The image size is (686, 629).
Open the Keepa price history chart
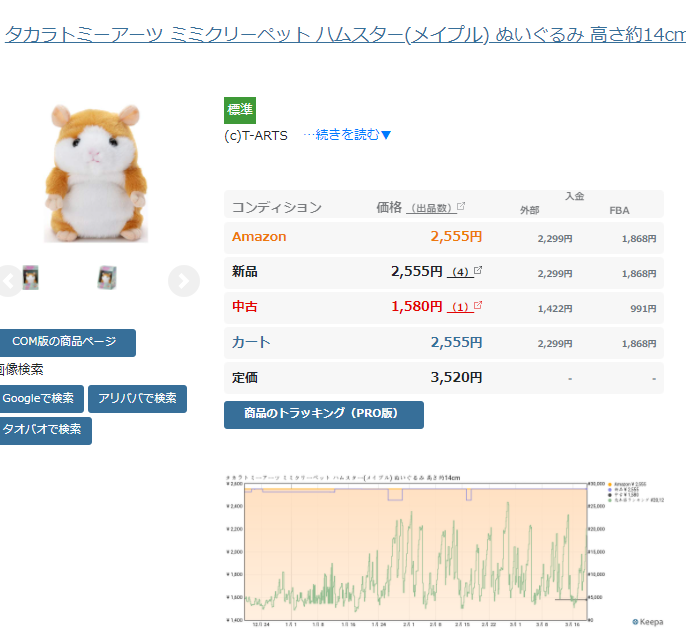445,550
